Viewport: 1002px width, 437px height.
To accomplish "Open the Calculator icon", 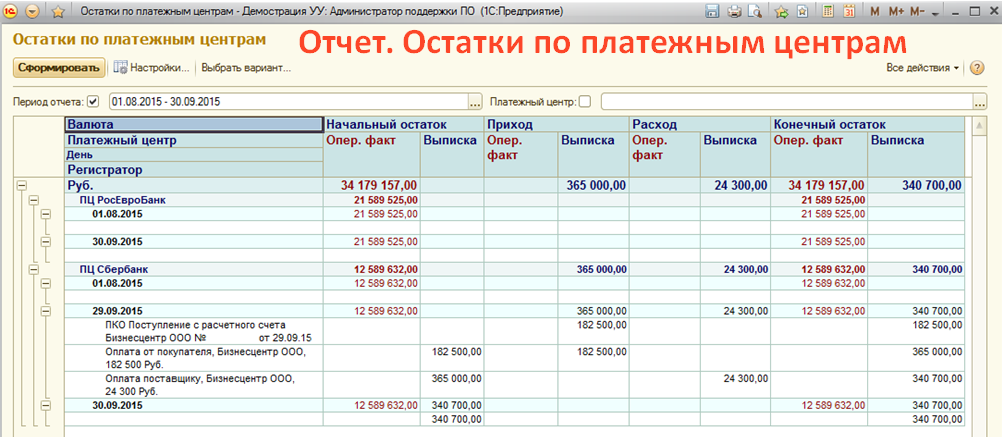I will click(828, 11).
